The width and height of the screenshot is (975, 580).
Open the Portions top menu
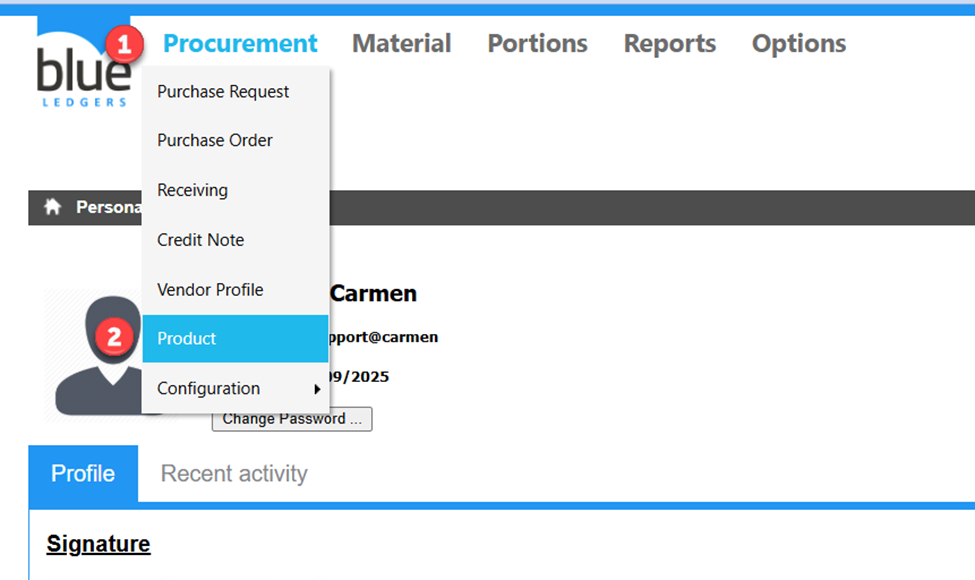(537, 44)
